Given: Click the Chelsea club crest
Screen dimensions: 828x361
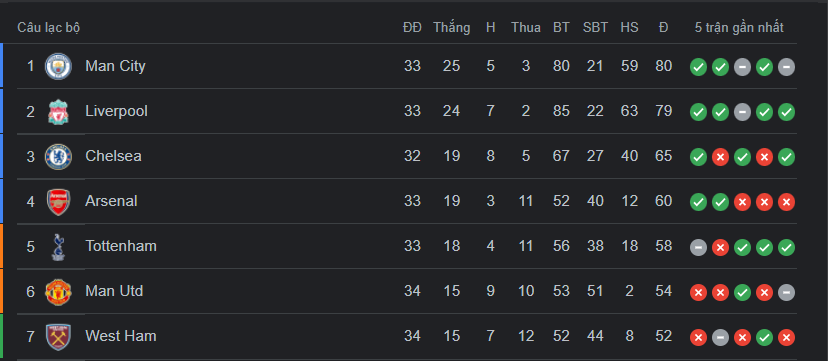Looking at the screenshot, I should tap(58, 157).
